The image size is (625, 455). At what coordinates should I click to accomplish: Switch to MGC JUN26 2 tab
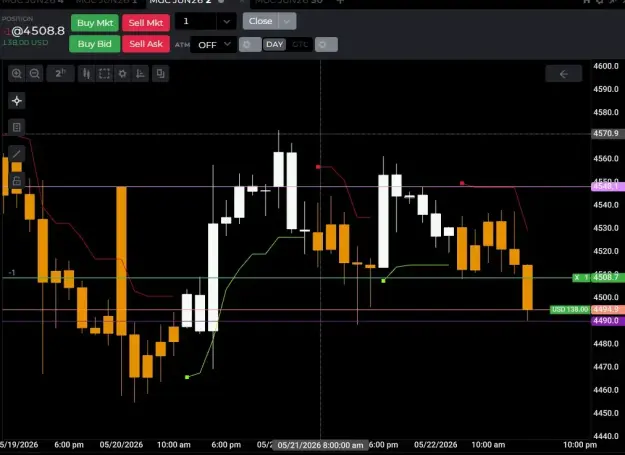[x=180, y=2]
